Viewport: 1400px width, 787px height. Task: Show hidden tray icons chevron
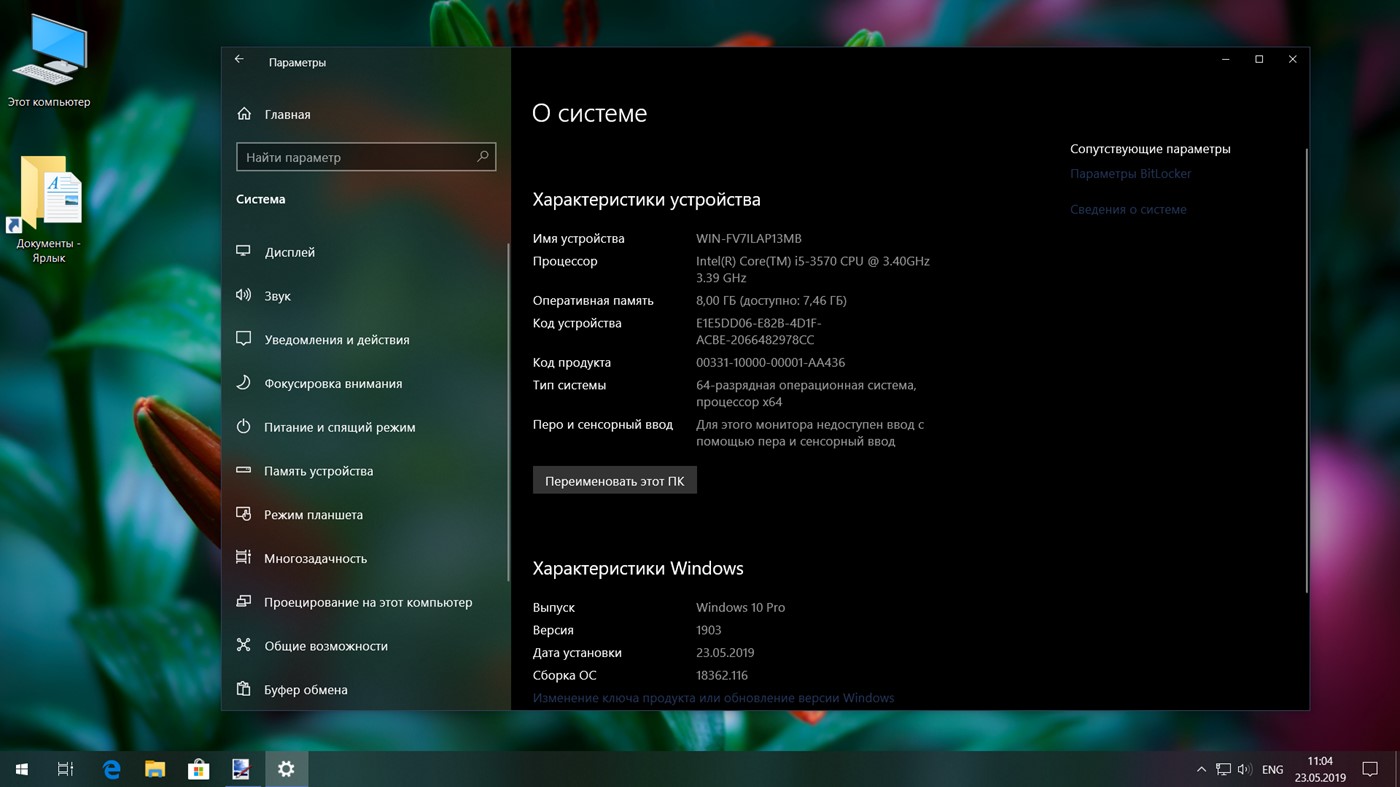pyautogui.click(x=1201, y=769)
